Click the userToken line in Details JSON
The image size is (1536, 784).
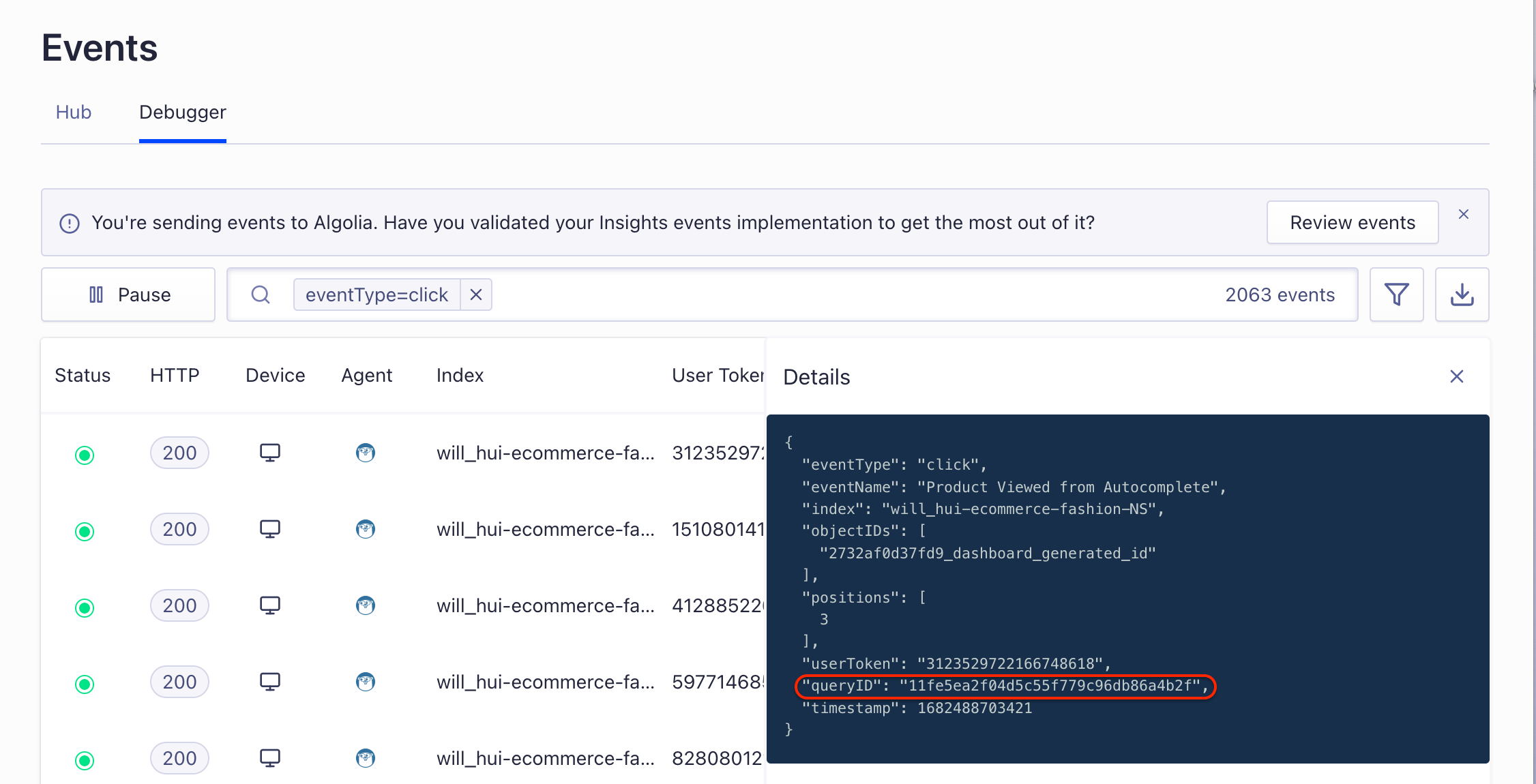pyautogui.click(x=956, y=663)
